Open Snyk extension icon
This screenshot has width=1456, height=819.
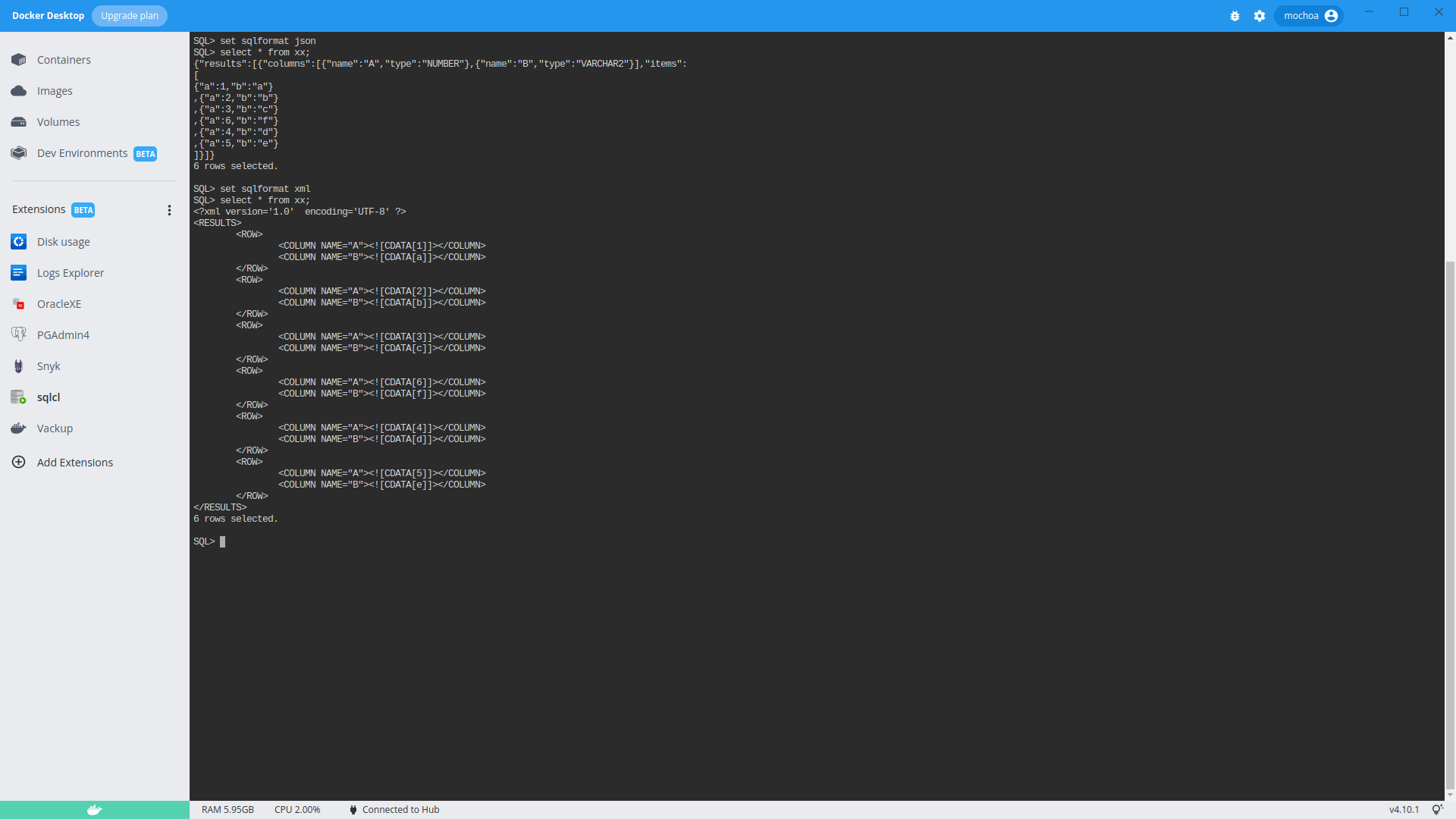[x=19, y=366]
